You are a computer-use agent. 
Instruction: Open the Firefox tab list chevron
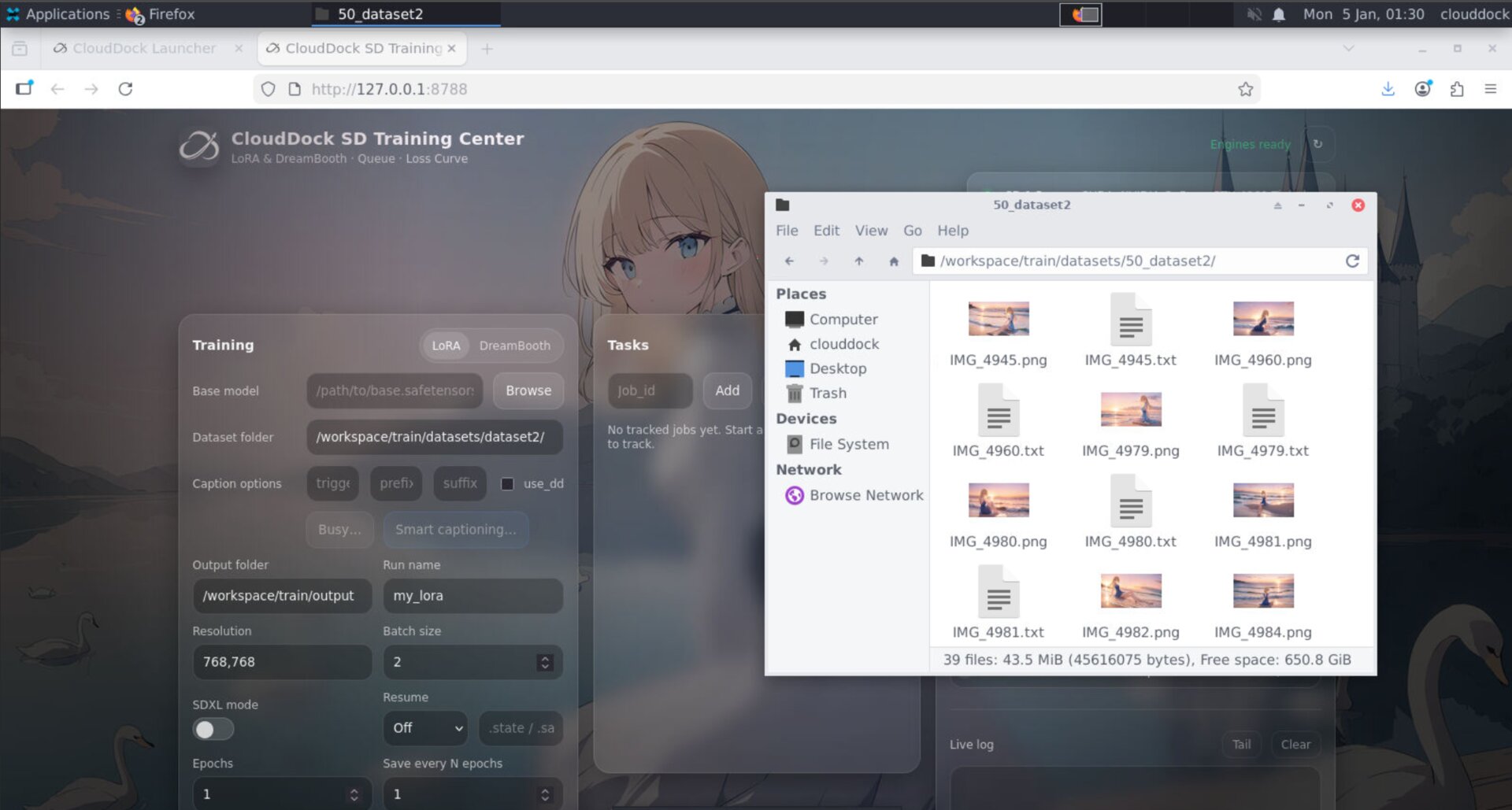tap(1348, 49)
